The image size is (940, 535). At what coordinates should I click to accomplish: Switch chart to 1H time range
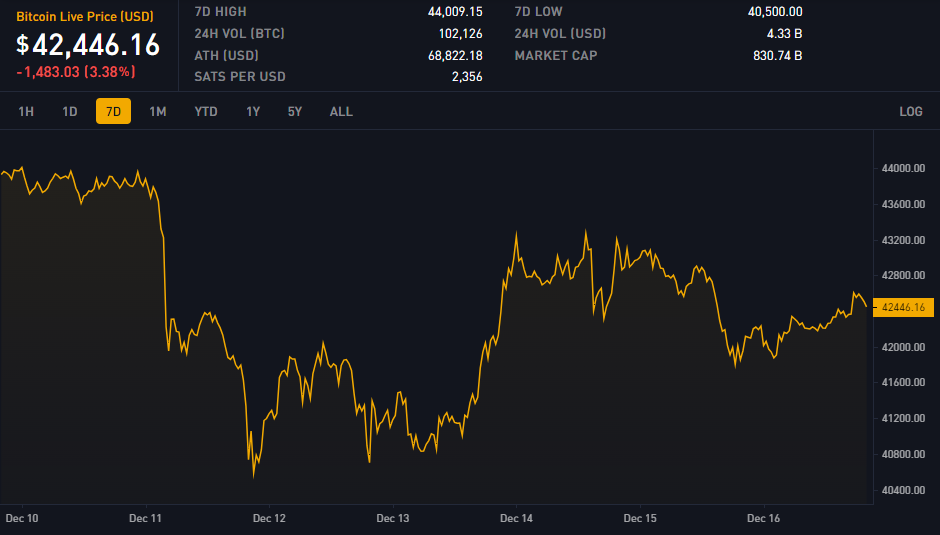pos(26,111)
